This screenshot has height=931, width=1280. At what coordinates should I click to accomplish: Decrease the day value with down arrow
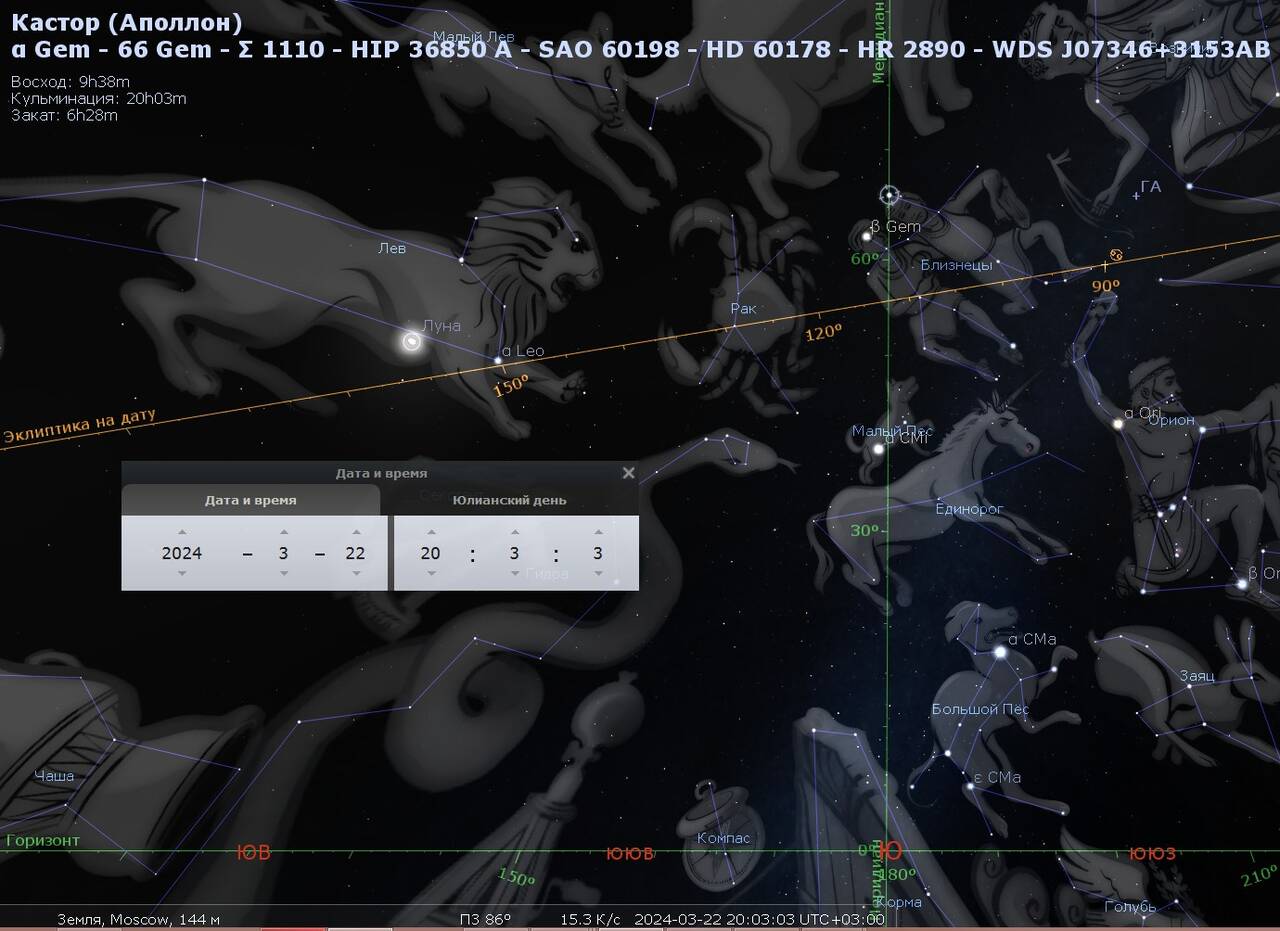355,573
